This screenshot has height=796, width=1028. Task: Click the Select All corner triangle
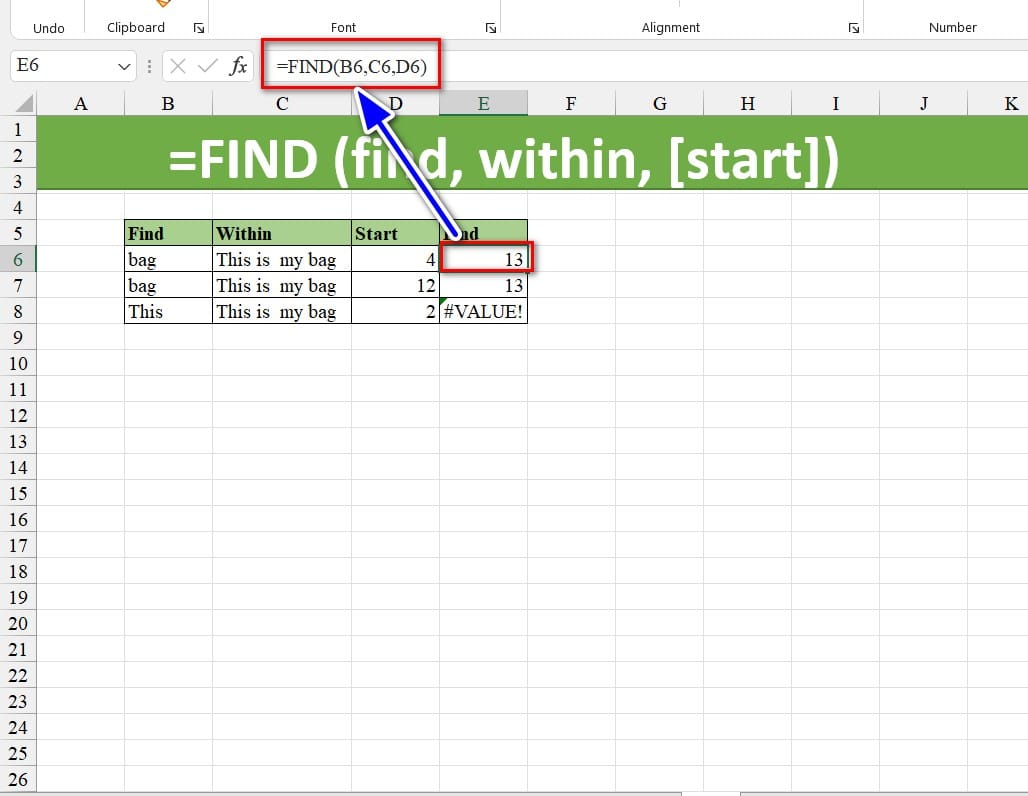pos(23,103)
